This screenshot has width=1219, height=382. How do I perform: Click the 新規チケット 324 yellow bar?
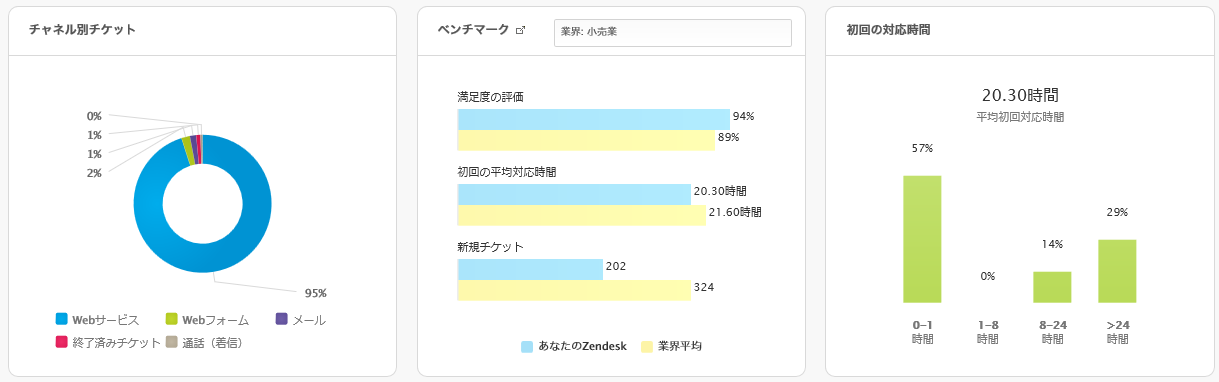(x=574, y=290)
